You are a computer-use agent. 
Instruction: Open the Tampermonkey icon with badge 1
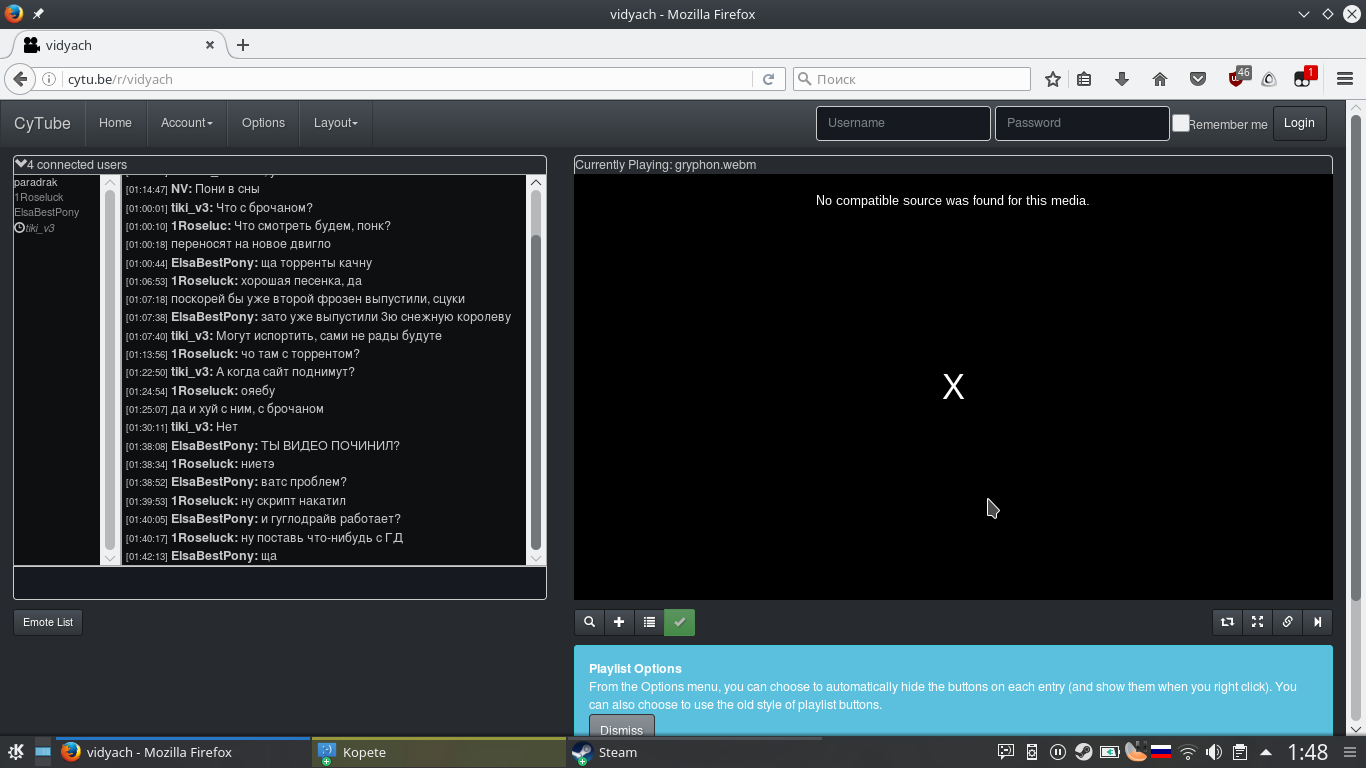1304,78
